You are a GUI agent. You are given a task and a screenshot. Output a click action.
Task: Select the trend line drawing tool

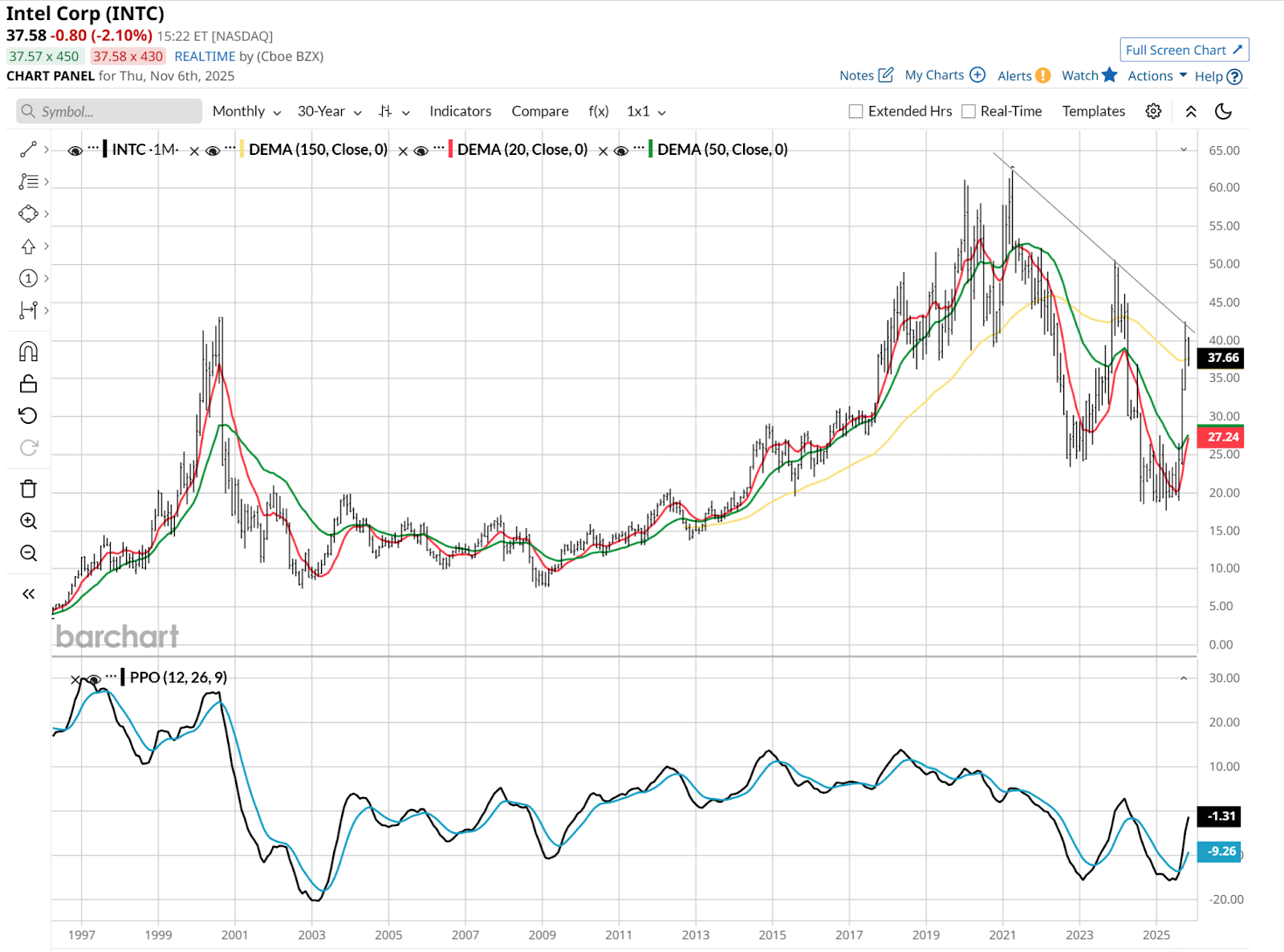[x=28, y=149]
